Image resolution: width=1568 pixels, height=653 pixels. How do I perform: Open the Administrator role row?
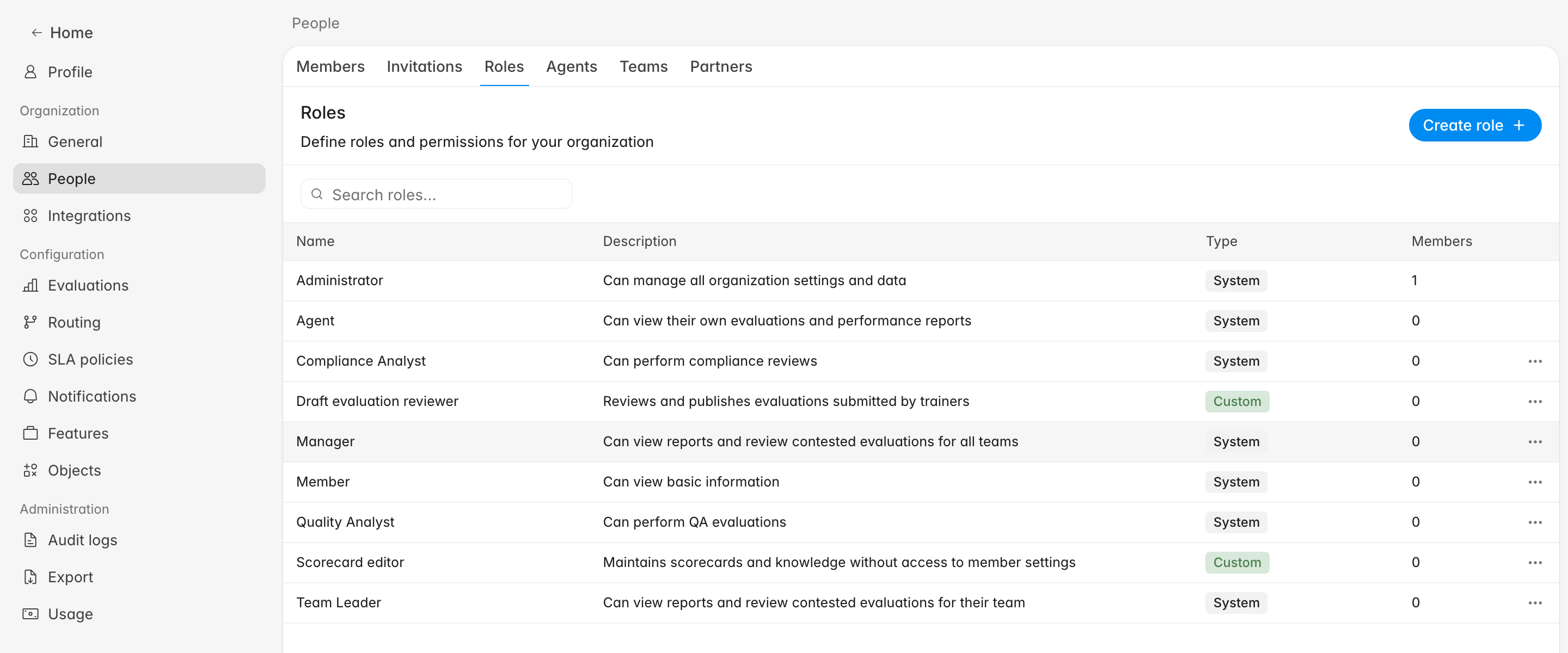(x=920, y=281)
